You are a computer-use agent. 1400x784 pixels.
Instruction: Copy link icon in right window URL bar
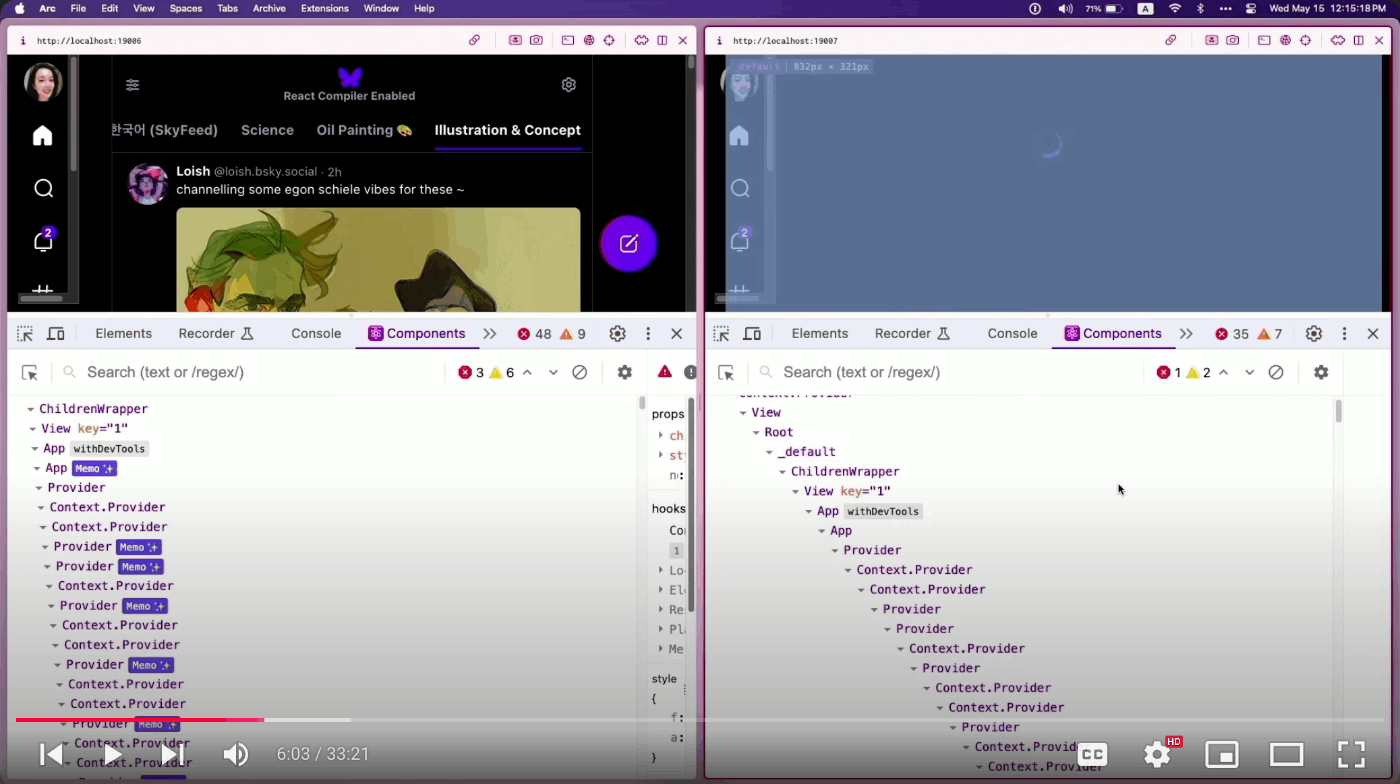click(1170, 40)
